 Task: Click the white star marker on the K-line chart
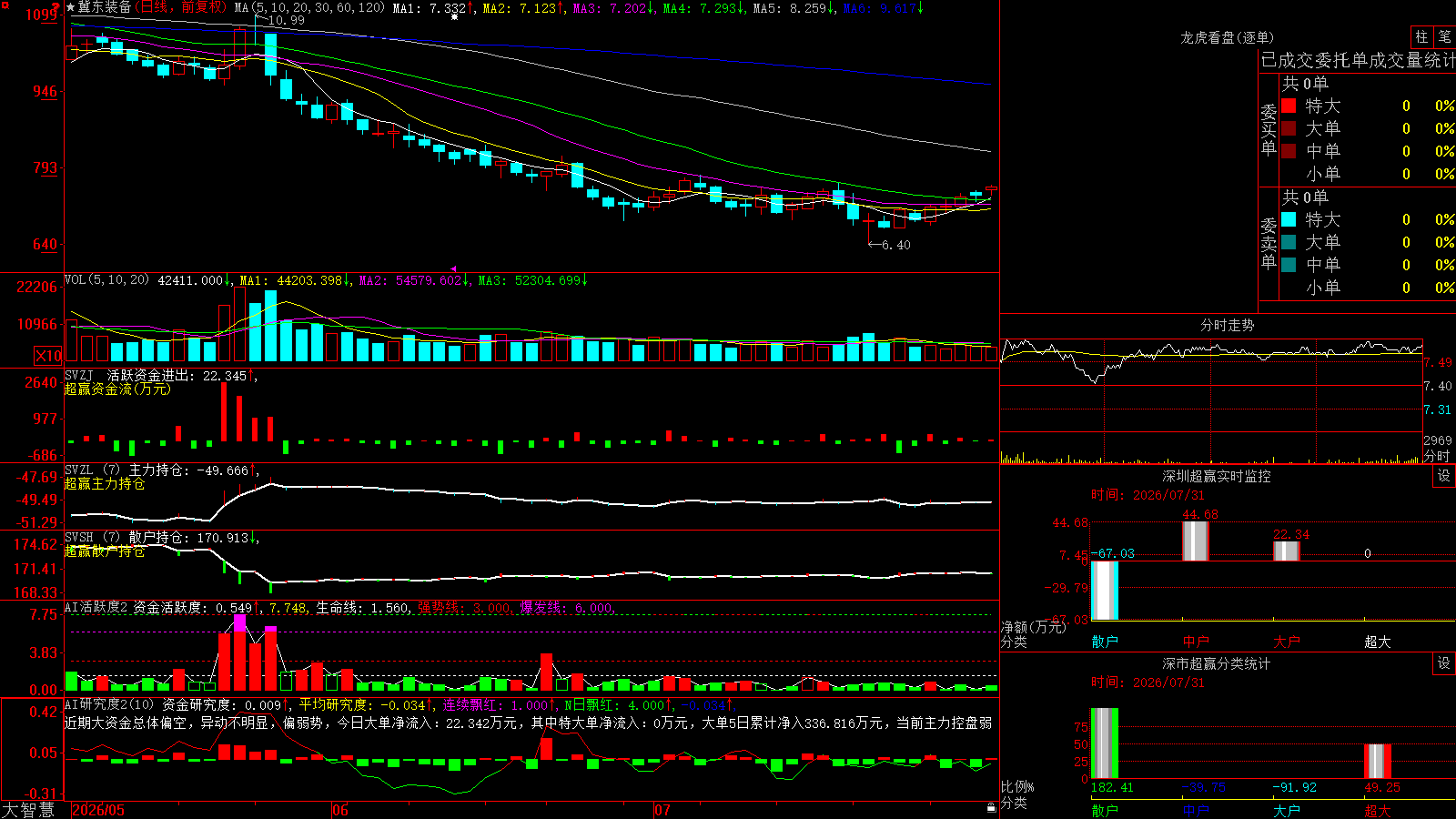click(x=455, y=16)
